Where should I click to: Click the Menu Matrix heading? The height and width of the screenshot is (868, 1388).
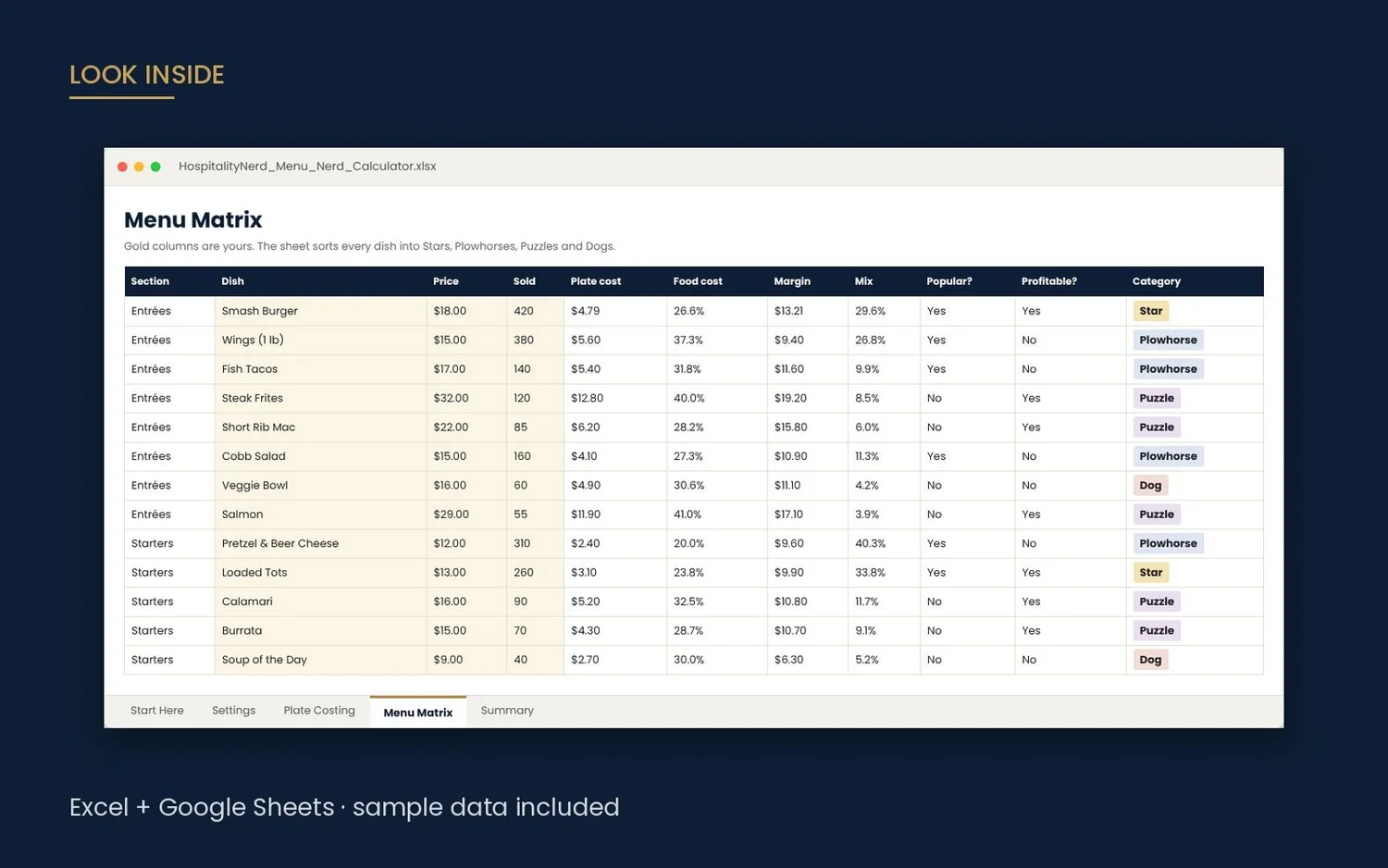pyautogui.click(x=192, y=220)
